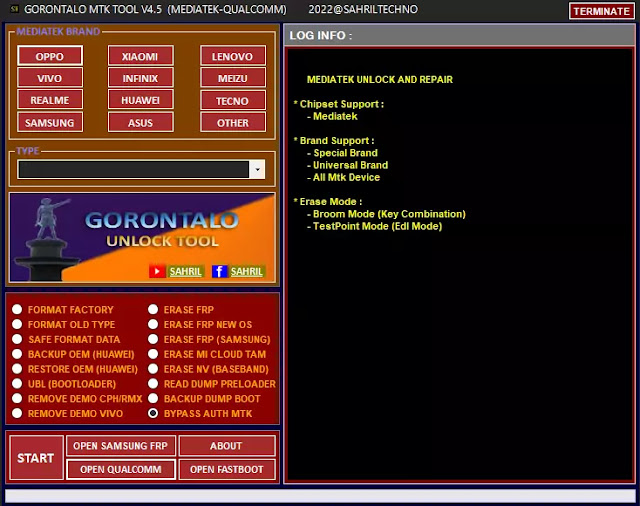The width and height of the screenshot is (640, 506).
Task: Pick the INFINIX brand button
Action: [141, 78]
